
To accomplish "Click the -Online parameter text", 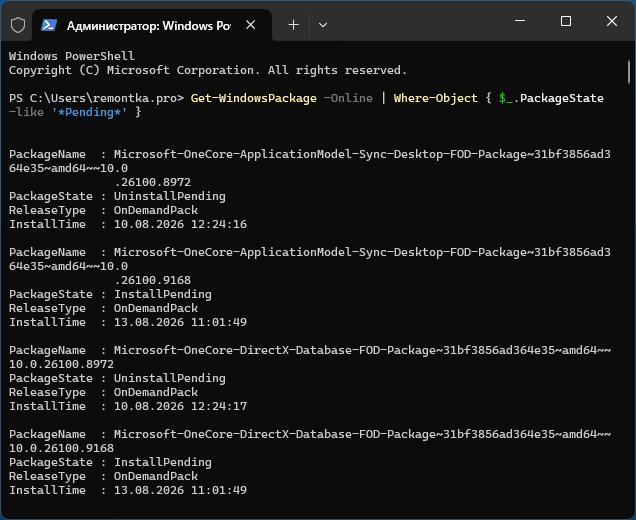I will click(x=348, y=98).
